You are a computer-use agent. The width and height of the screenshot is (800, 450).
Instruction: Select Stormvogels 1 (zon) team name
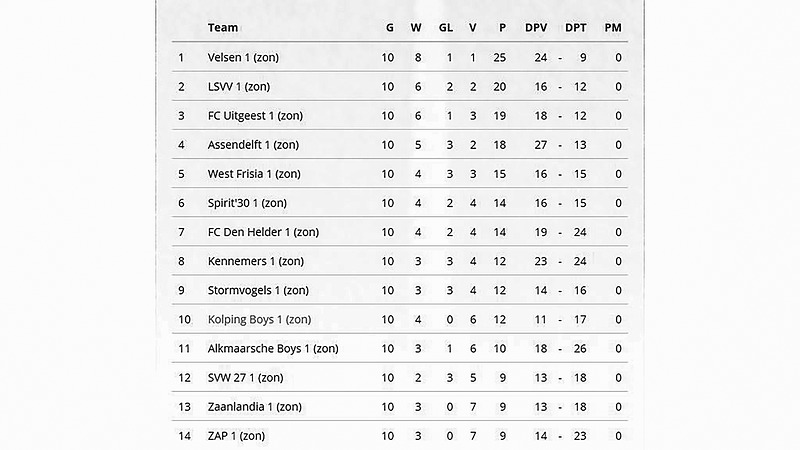pos(258,290)
